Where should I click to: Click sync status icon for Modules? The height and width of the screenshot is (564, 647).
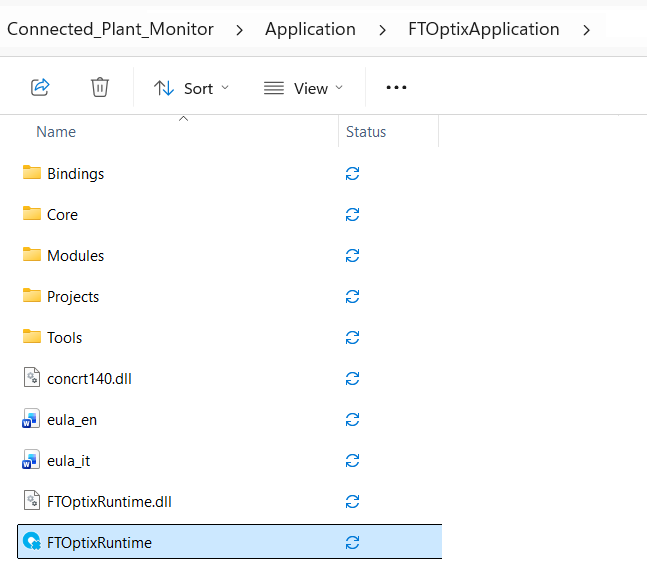coord(352,255)
